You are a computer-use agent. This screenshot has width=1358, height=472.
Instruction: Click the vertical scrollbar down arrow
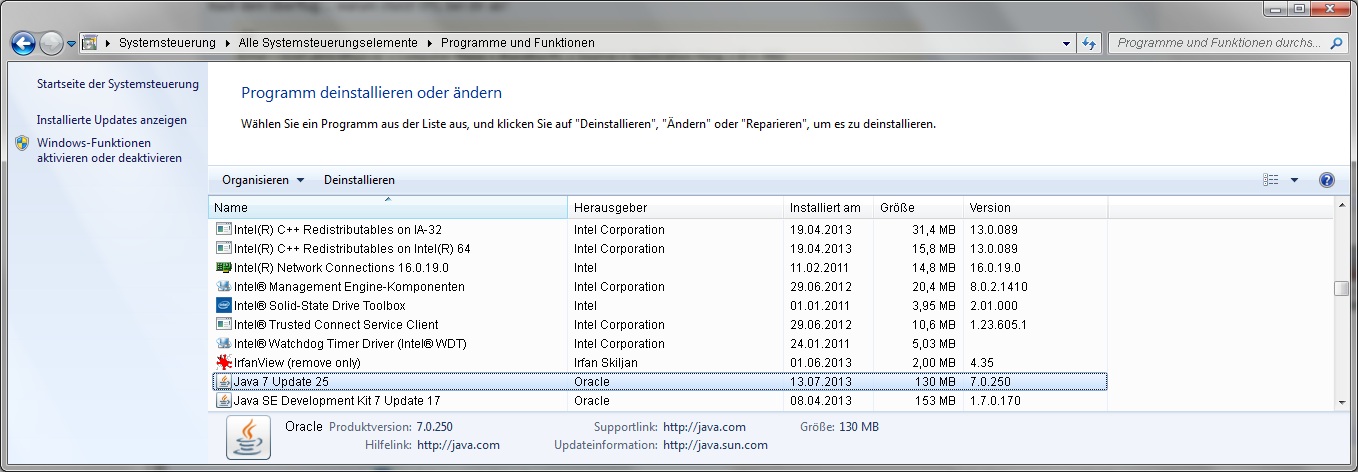(x=1342, y=401)
